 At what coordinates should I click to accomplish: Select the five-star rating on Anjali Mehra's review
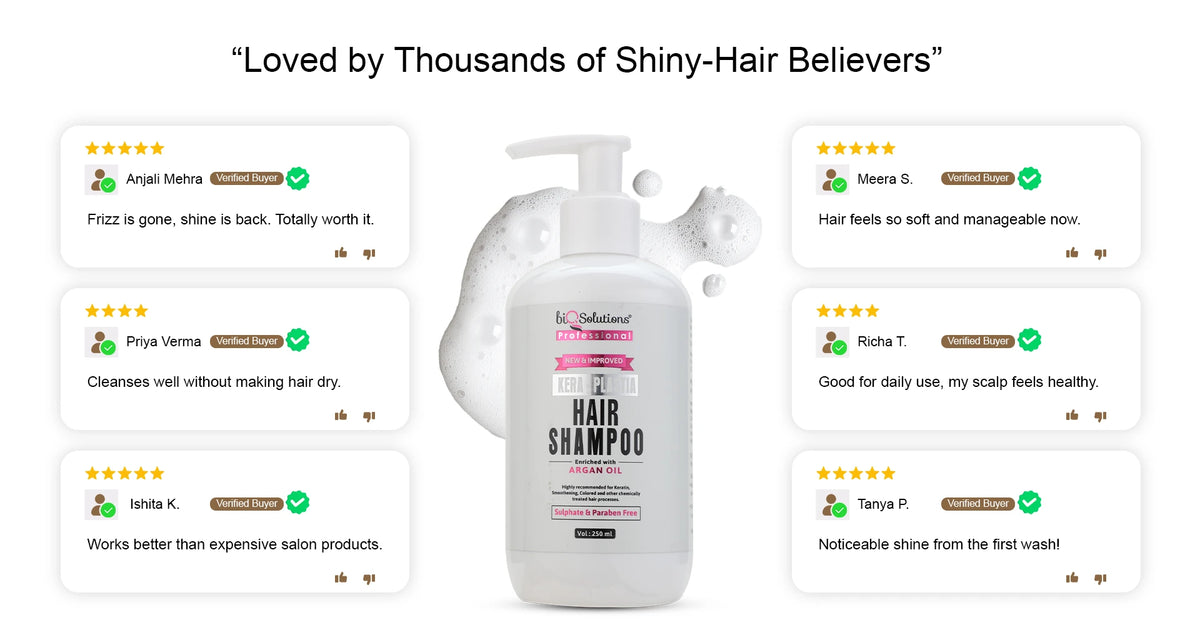125,148
